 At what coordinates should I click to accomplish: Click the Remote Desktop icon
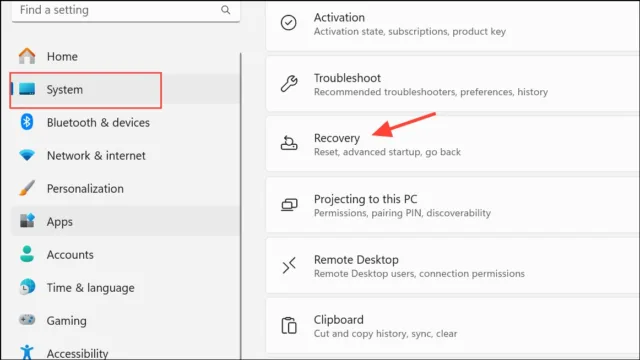coord(289,265)
